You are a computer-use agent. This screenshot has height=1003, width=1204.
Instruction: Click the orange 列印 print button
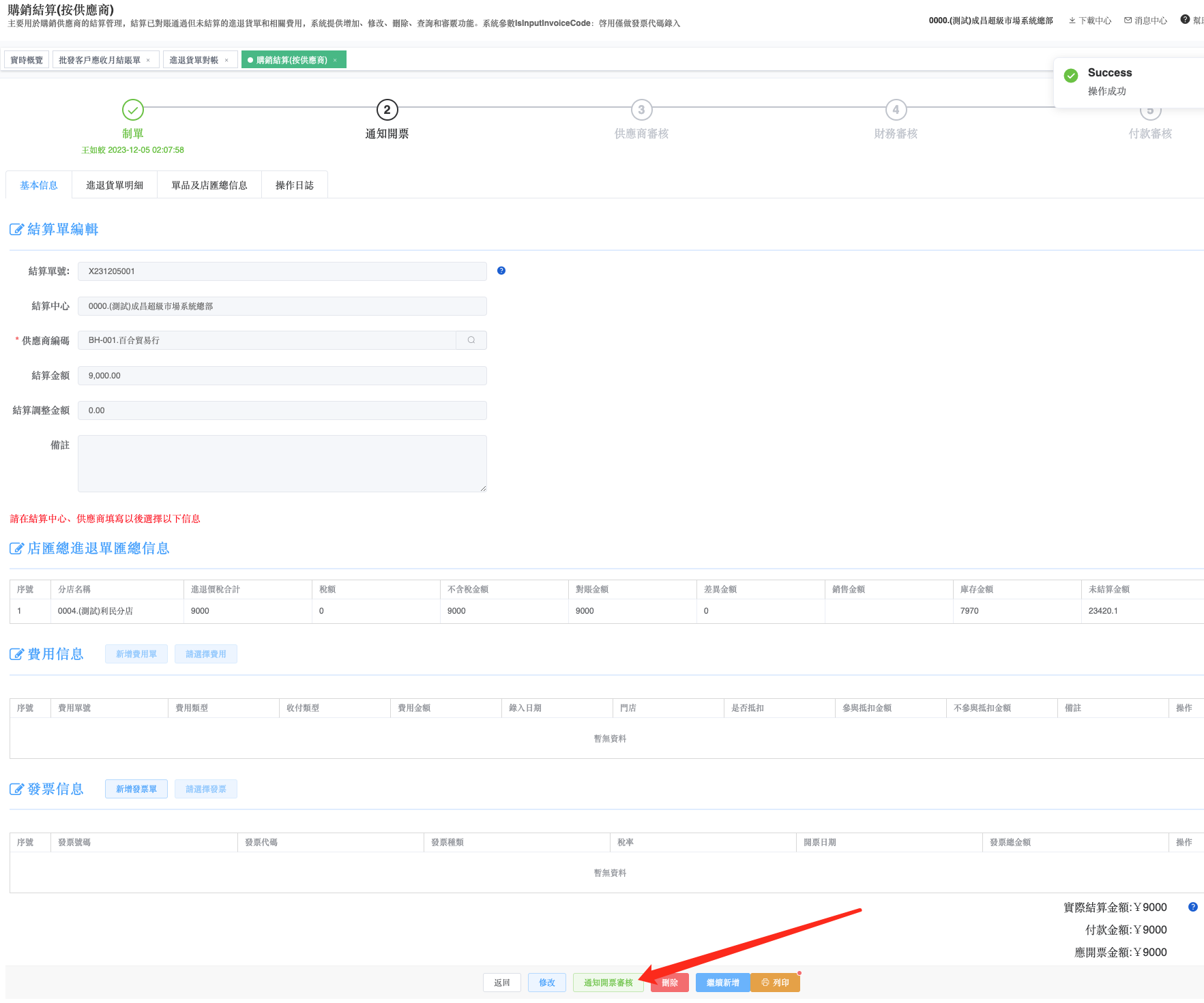[775, 983]
